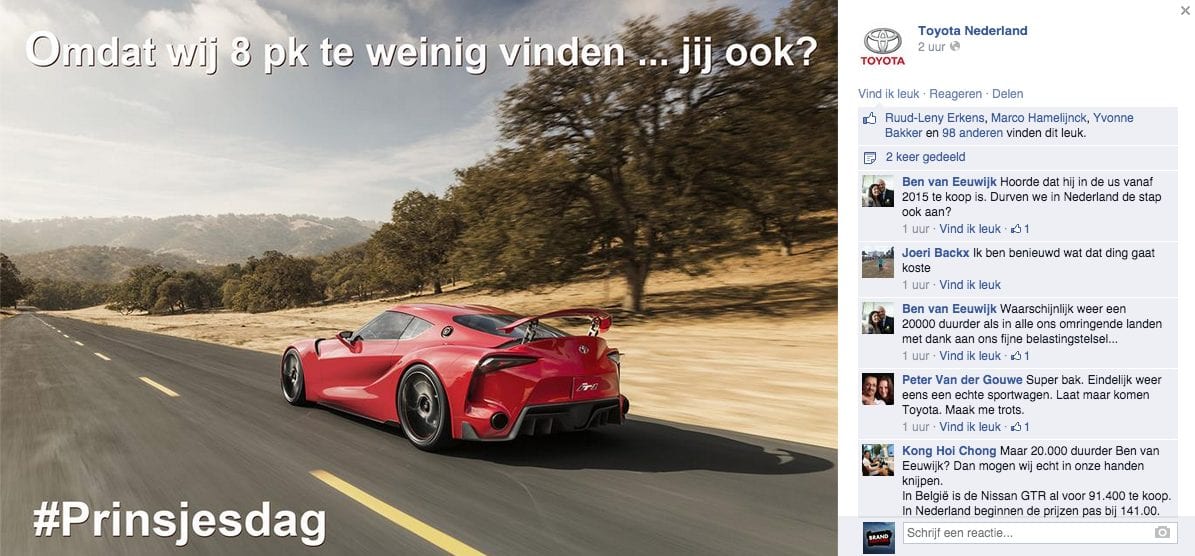This screenshot has height=556, width=1195.
Task: Click 'Delen' to share the post
Action: point(1008,94)
